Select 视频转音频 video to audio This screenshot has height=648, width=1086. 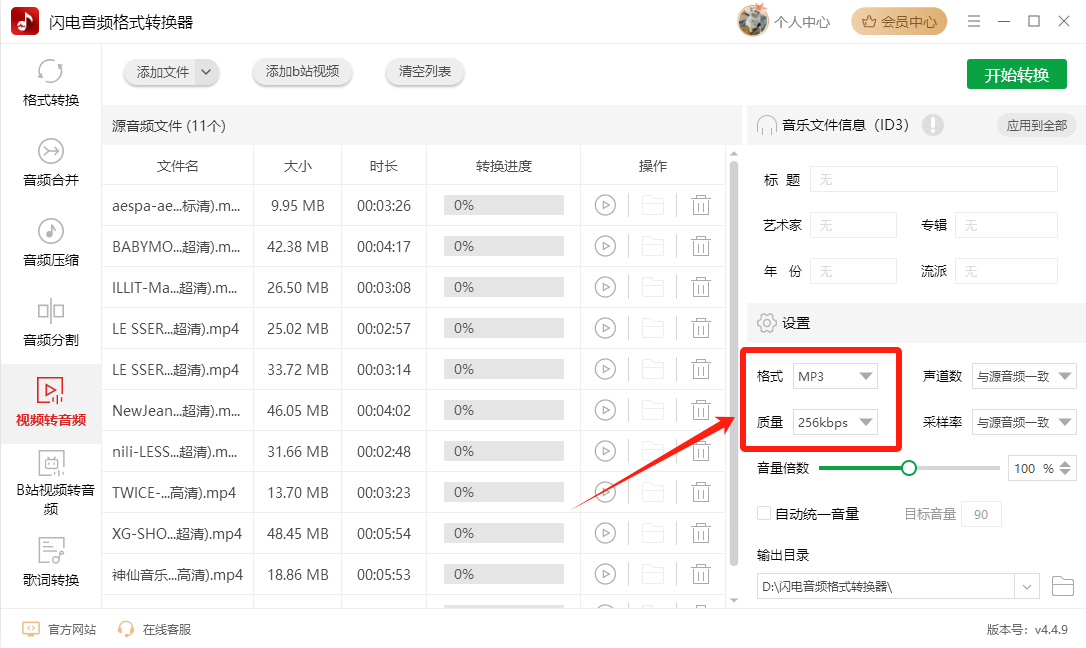tap(51, 403)
